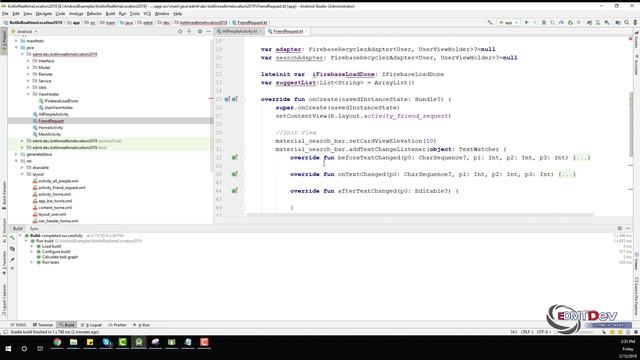This screenshot has height=360, width=640.
Task: Open Project panel settings gear
Action: pyautogui.click(x=200, y=31)
